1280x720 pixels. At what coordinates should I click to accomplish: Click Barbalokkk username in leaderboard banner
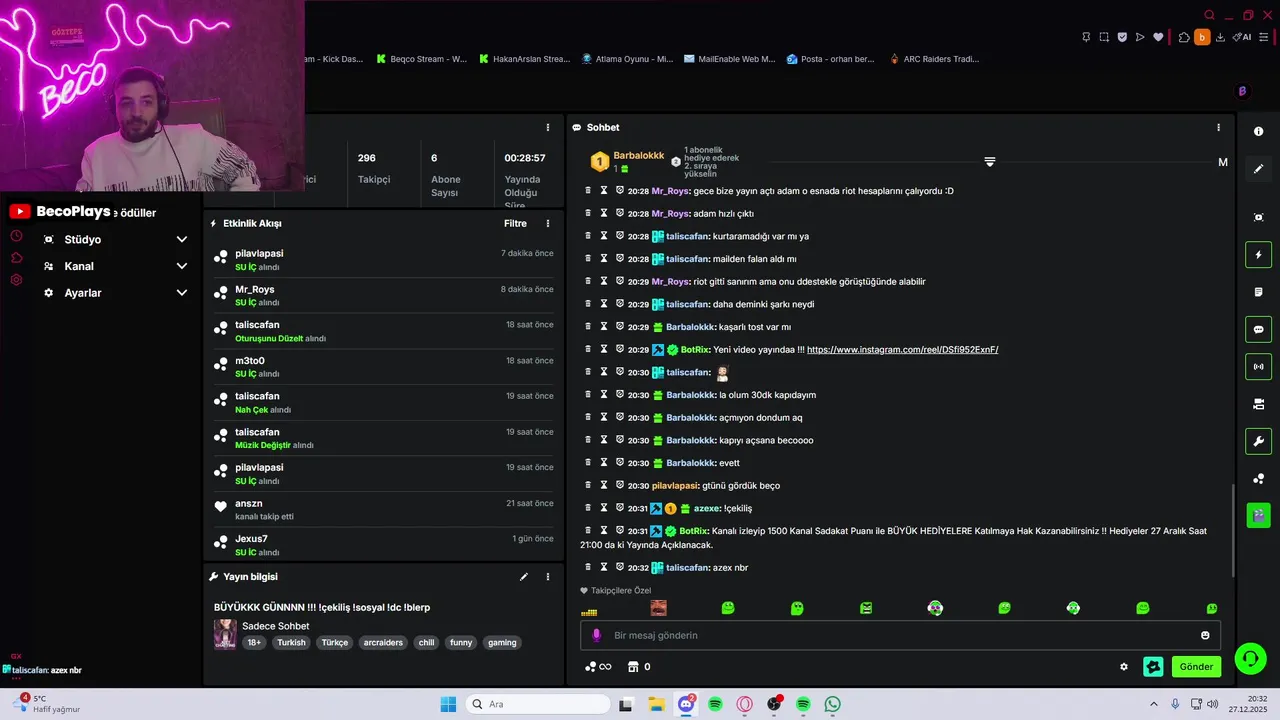pos(638,156)
